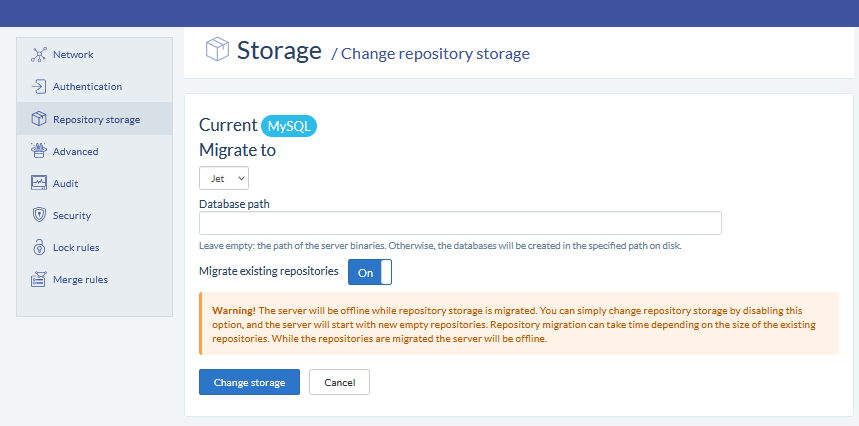
Task: Click the Audit sidebar icon
Action: pos(39,183)
